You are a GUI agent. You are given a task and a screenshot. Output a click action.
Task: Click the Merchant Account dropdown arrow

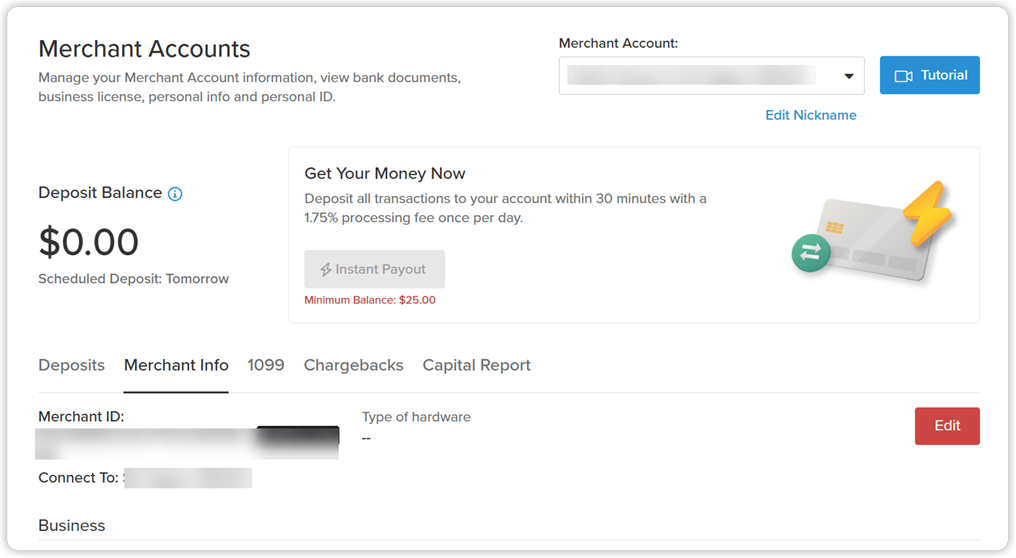pos(848,76)
